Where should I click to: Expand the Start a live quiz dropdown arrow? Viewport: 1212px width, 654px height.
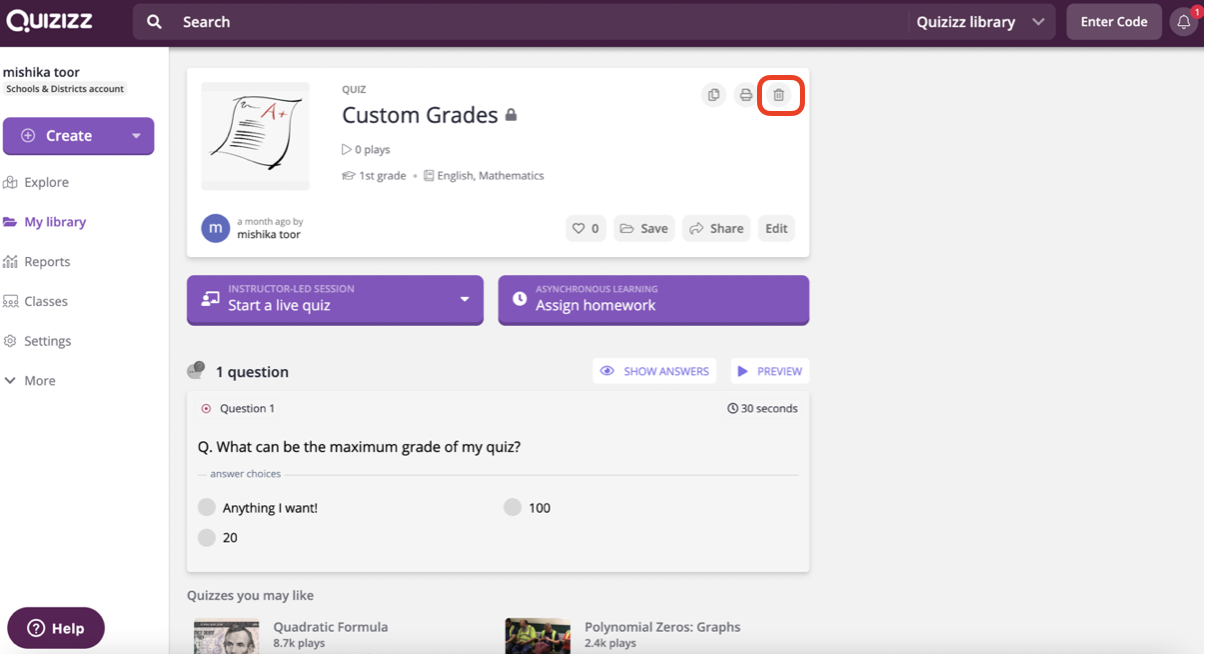pos(464,299)
